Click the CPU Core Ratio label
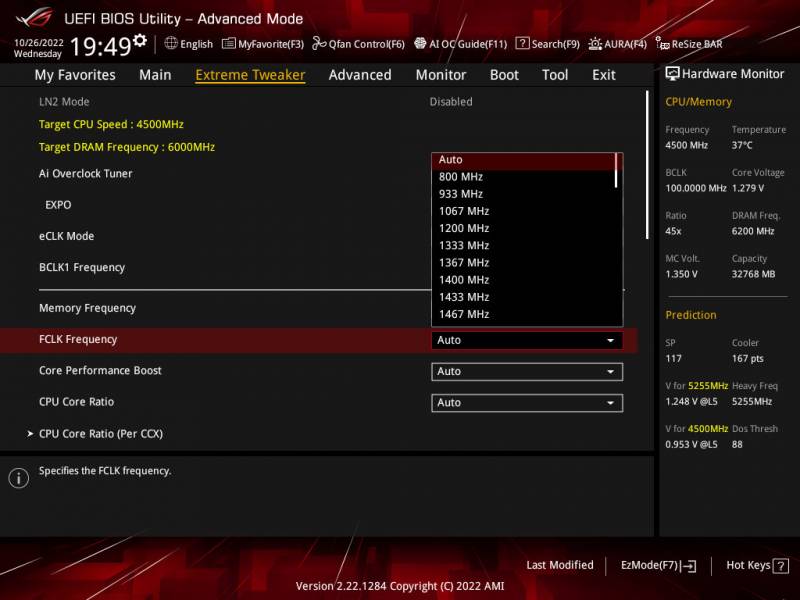 (x=76, y=402)
